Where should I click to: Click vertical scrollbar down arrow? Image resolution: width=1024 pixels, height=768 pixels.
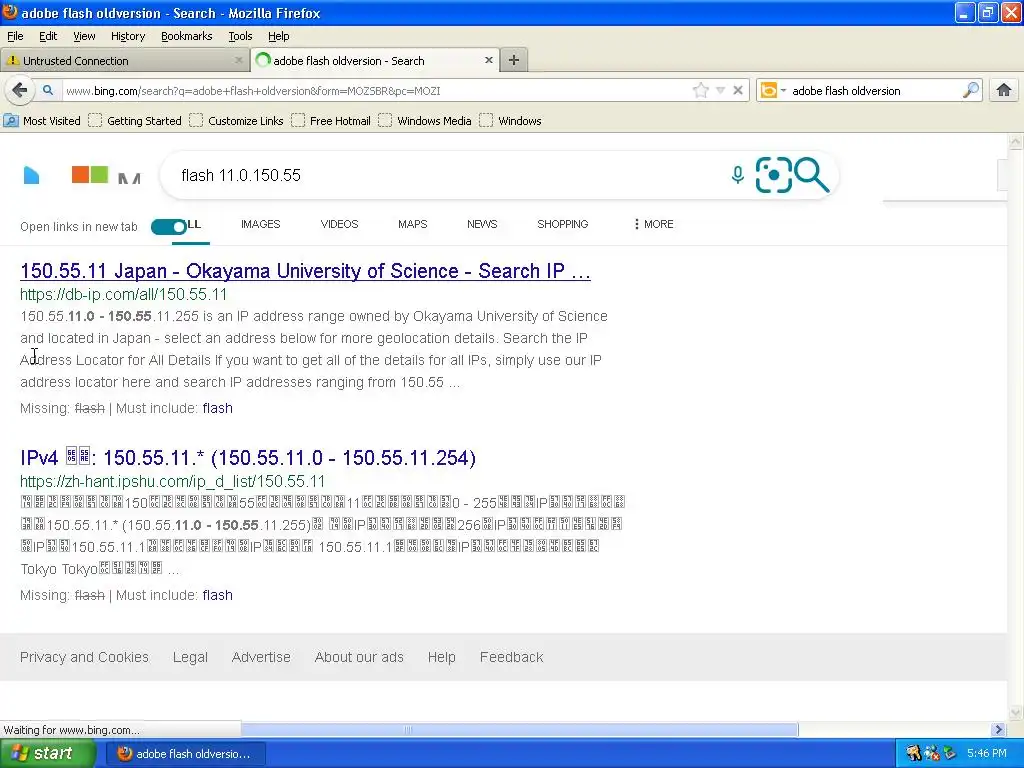(x=1016, y=712)
